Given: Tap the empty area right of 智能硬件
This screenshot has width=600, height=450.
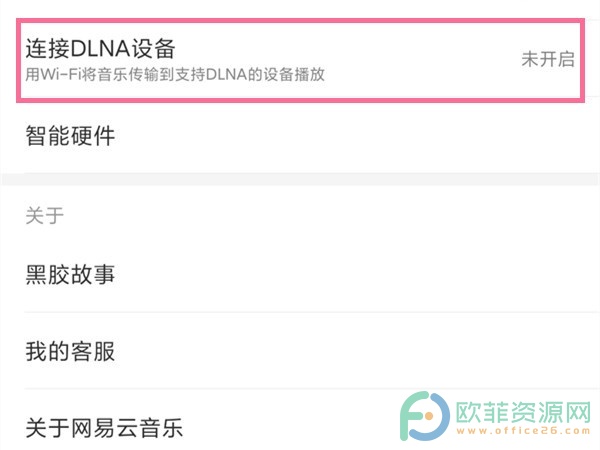Looking at the screenshot, I should coord(356,135).
